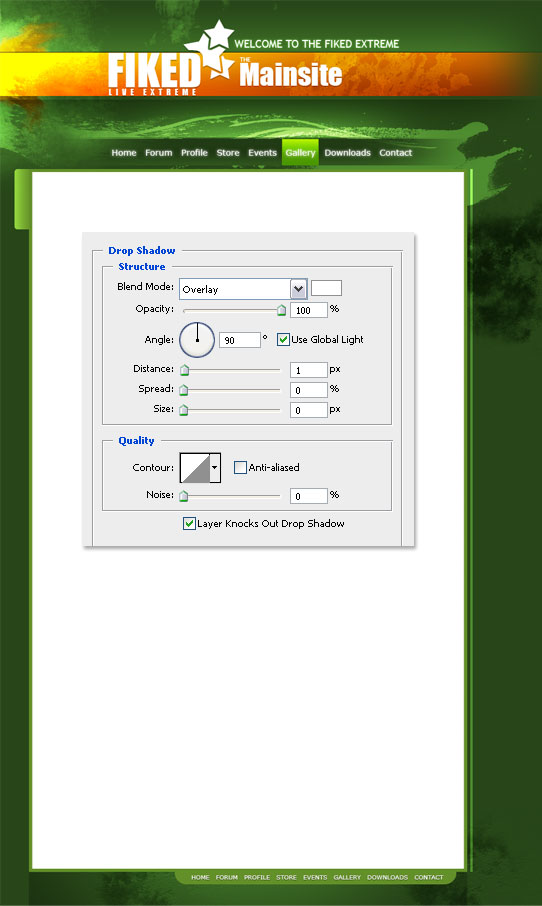Click the footer CONTACT link

pyautogui.click(x=429, y=877)
